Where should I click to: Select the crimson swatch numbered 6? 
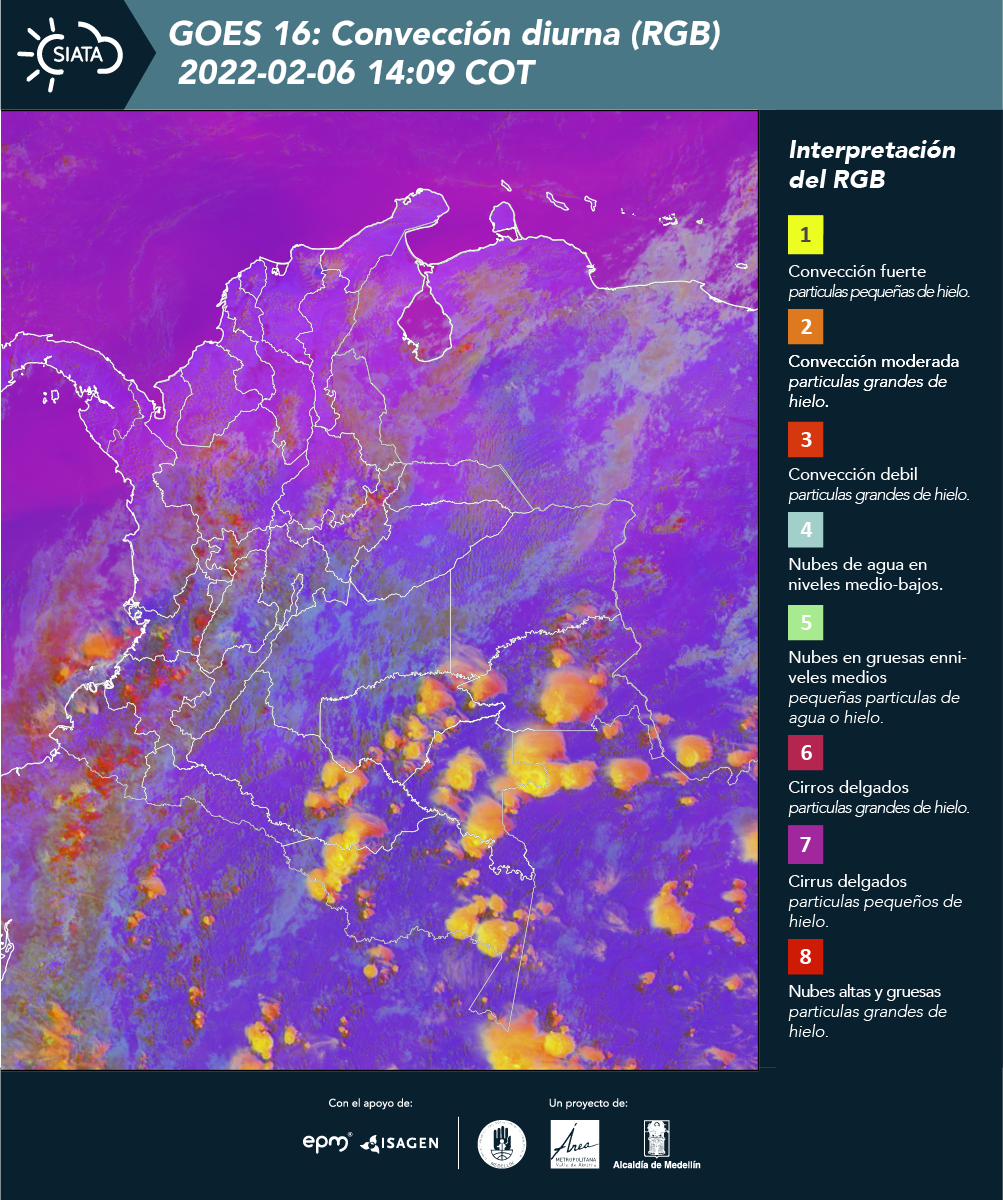point(805,752)
